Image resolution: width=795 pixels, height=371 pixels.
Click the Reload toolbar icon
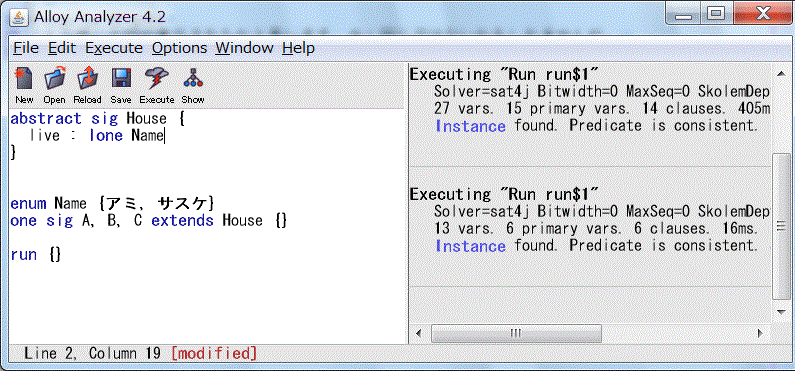pyautogui.click(x=87, y=86)
